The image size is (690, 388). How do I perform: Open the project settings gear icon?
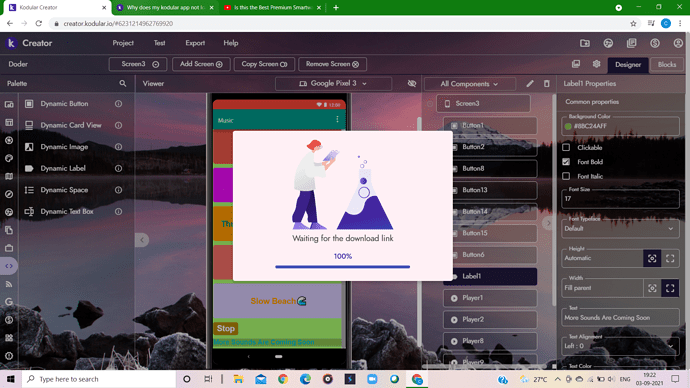596,64
